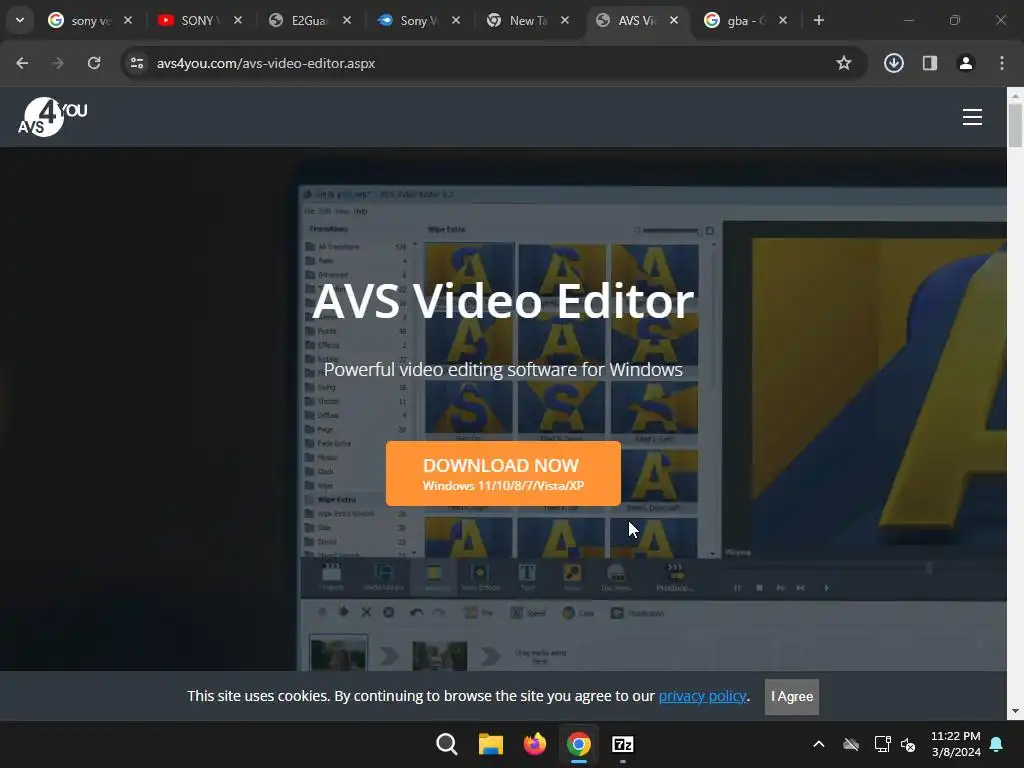Open the hamburger menu on the site
The image size is (1024, 768).
tap(972, 117)
